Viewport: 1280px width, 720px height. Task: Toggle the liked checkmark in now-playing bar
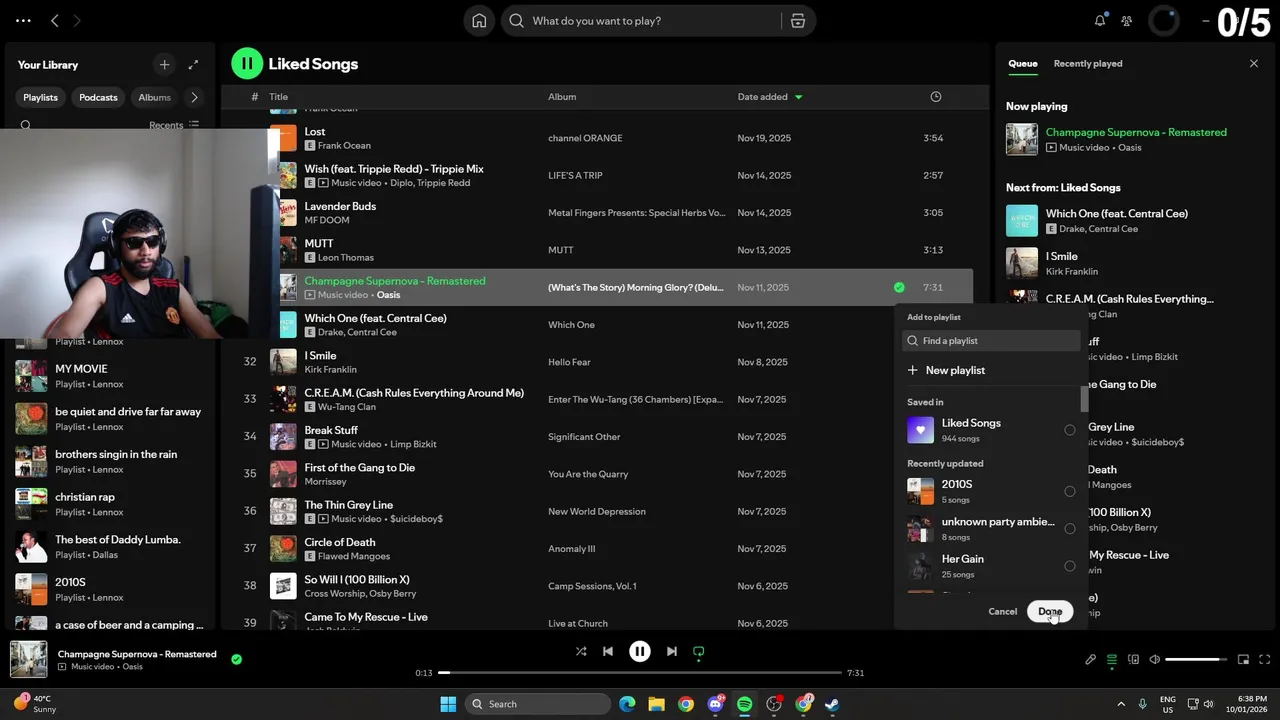click(236, 659)
